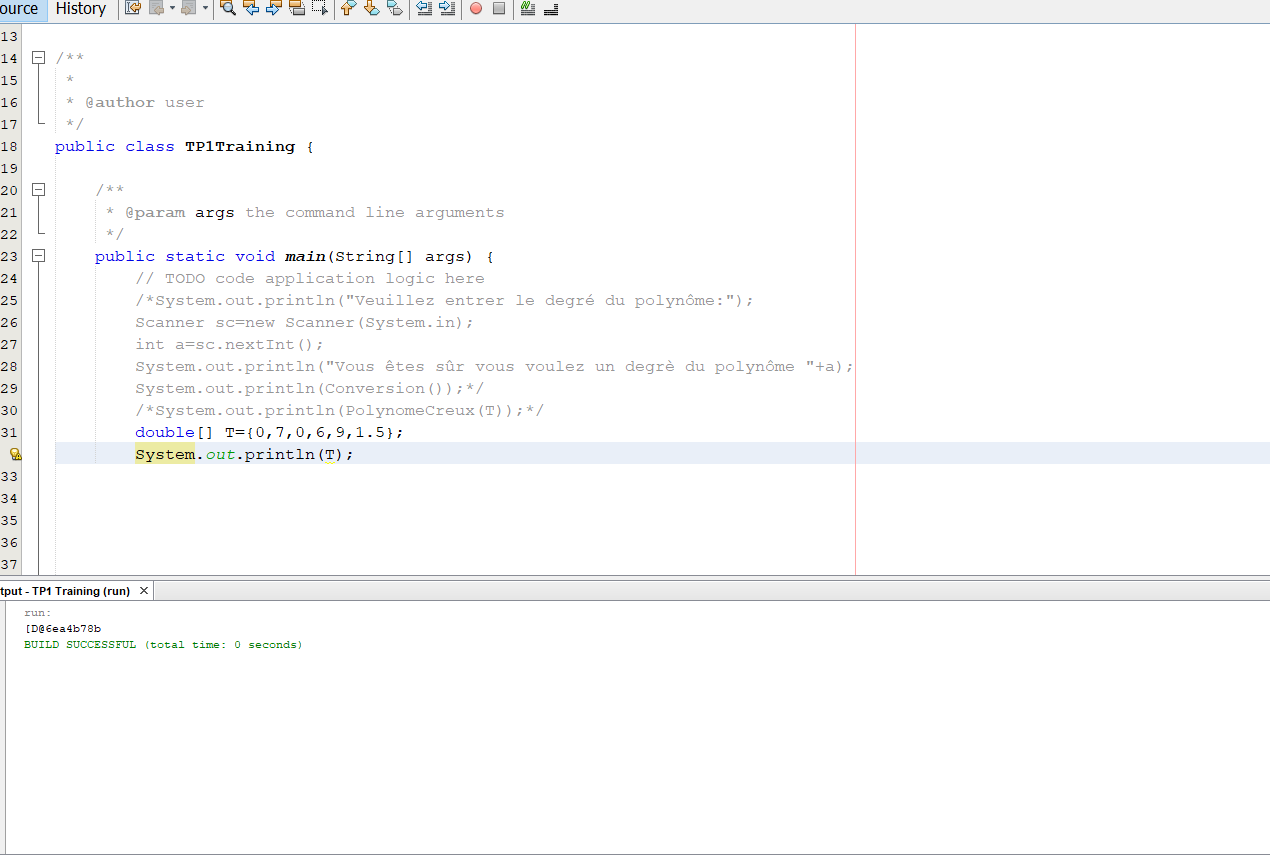Click the Back navigation arrow icon
Screen dimensions: 1270x855
pos(156,9)
